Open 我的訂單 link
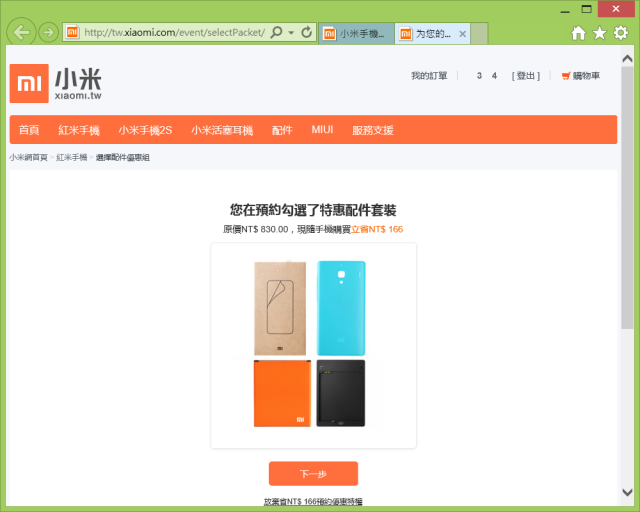The height and width of the screenshot is (512, 640). (x=429, y=76)
